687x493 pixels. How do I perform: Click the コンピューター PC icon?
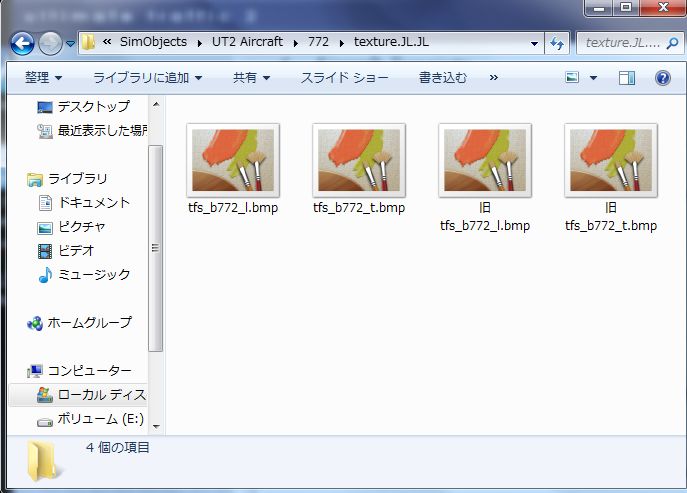(x=35, y=371)
